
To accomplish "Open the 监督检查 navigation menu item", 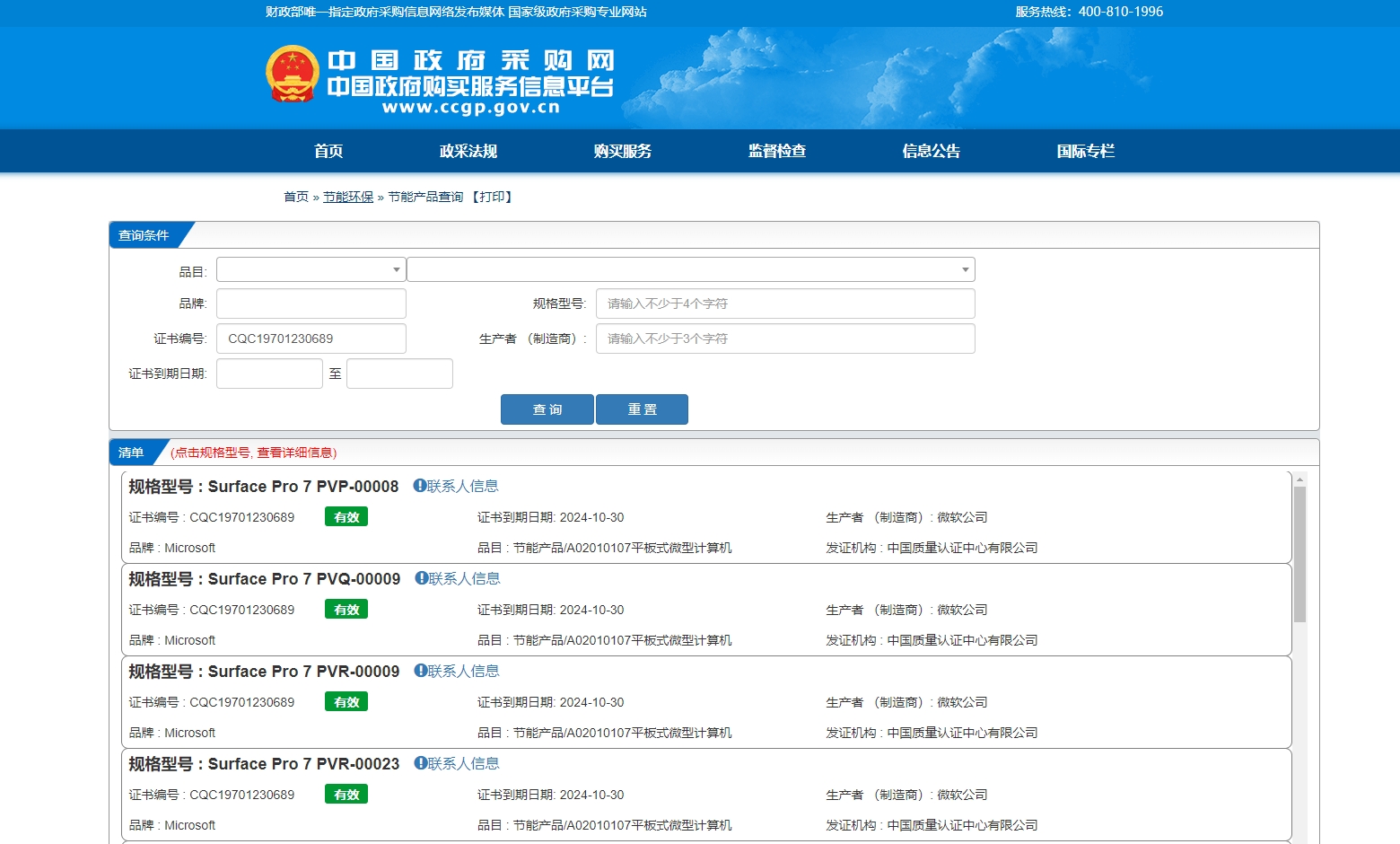I will point(777,151).
